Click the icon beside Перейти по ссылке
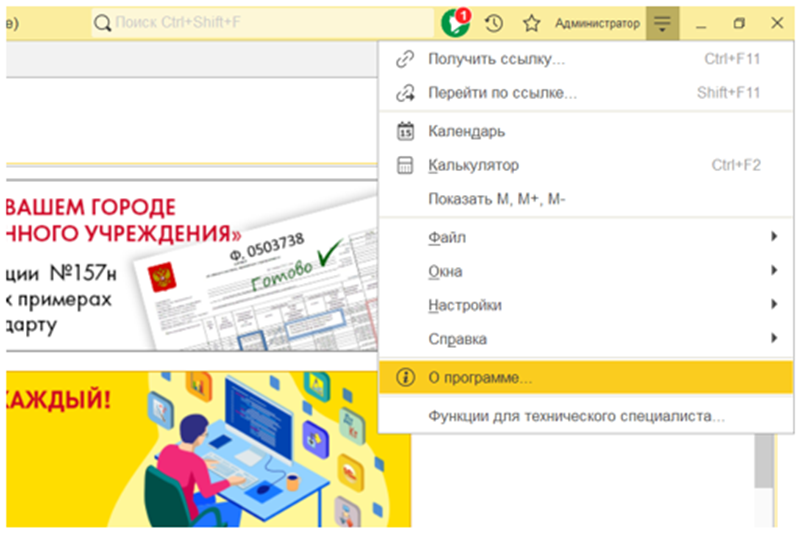This screenshot has height=543, width=801. [405, 93]
